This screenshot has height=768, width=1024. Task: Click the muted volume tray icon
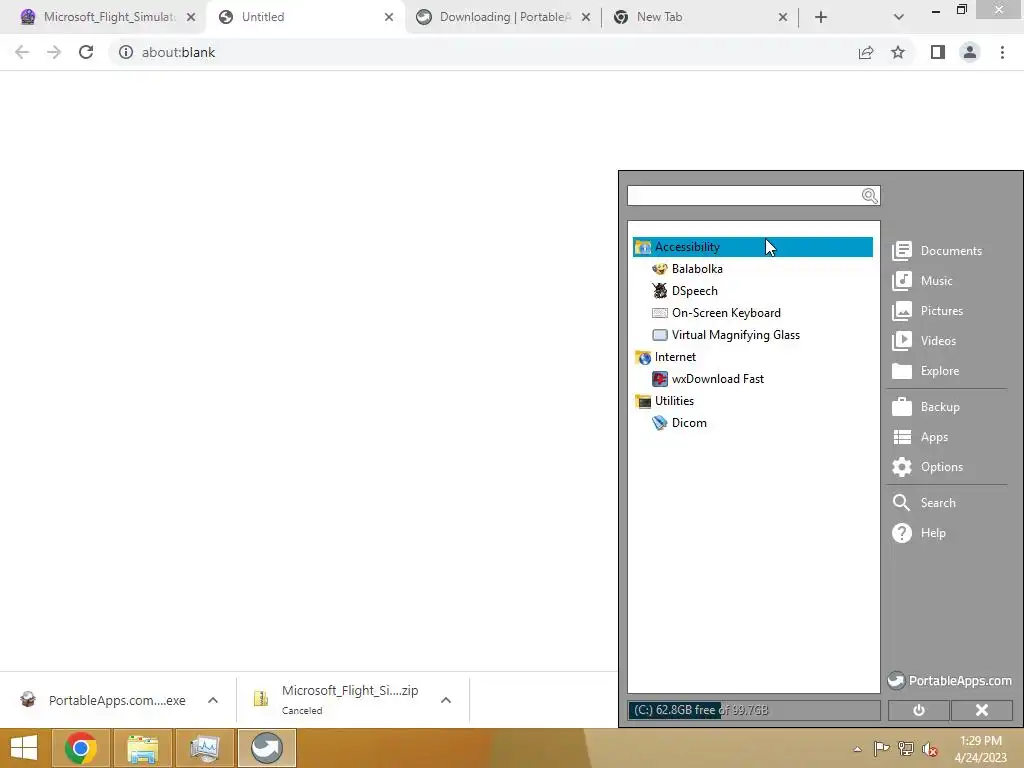click(929, 749)
